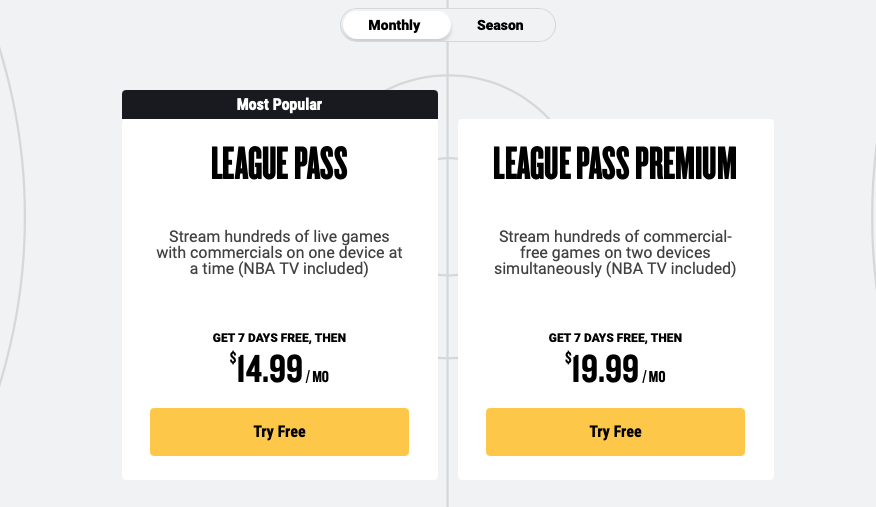Click the commercial-free games on two devices description

[615, 252]
